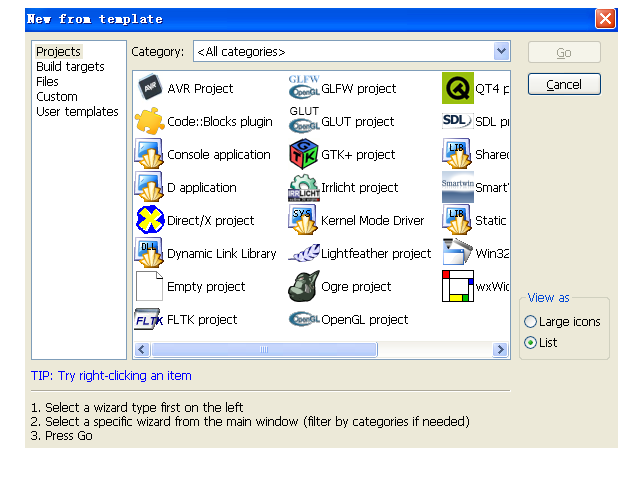The height and width of the screenshot is (480, 640).
Task: Click the Static library LIB icon
Action: tap(458, 220)
